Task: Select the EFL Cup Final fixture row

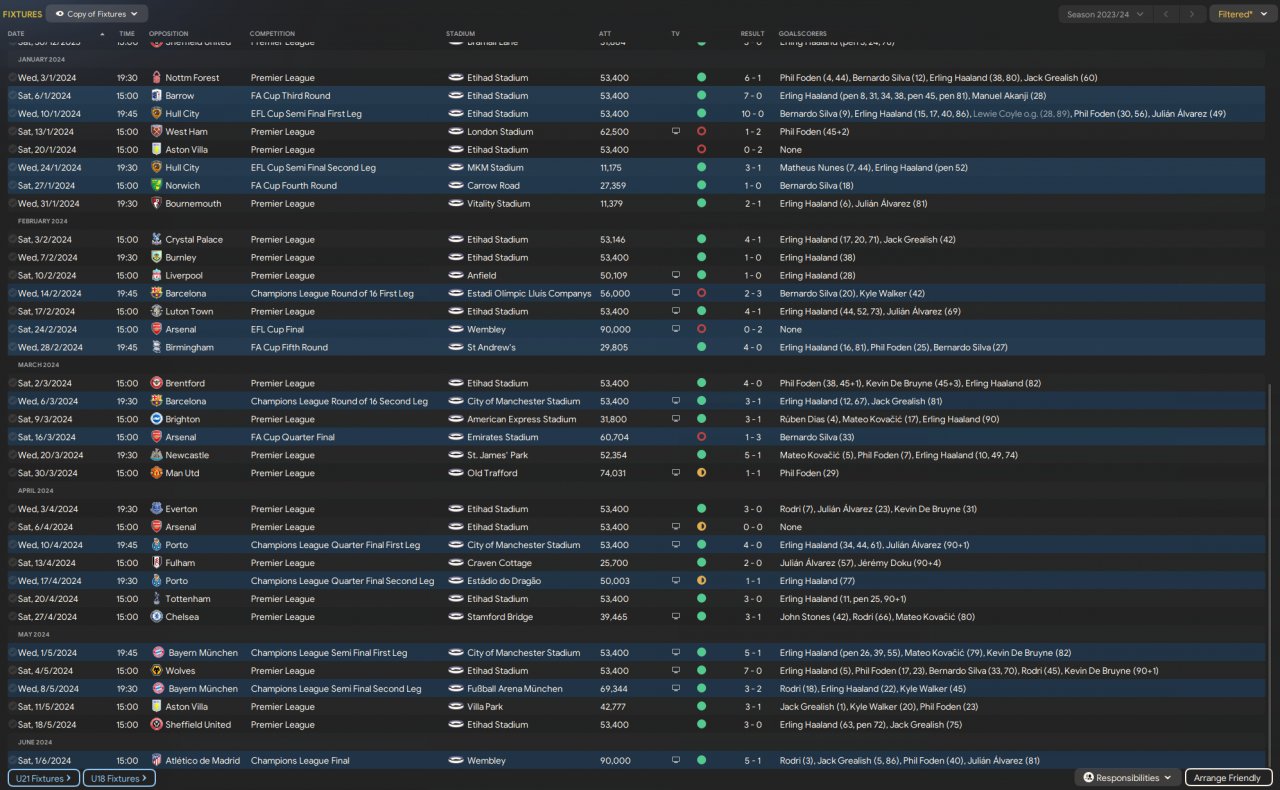Action: (x=636, y=330)
